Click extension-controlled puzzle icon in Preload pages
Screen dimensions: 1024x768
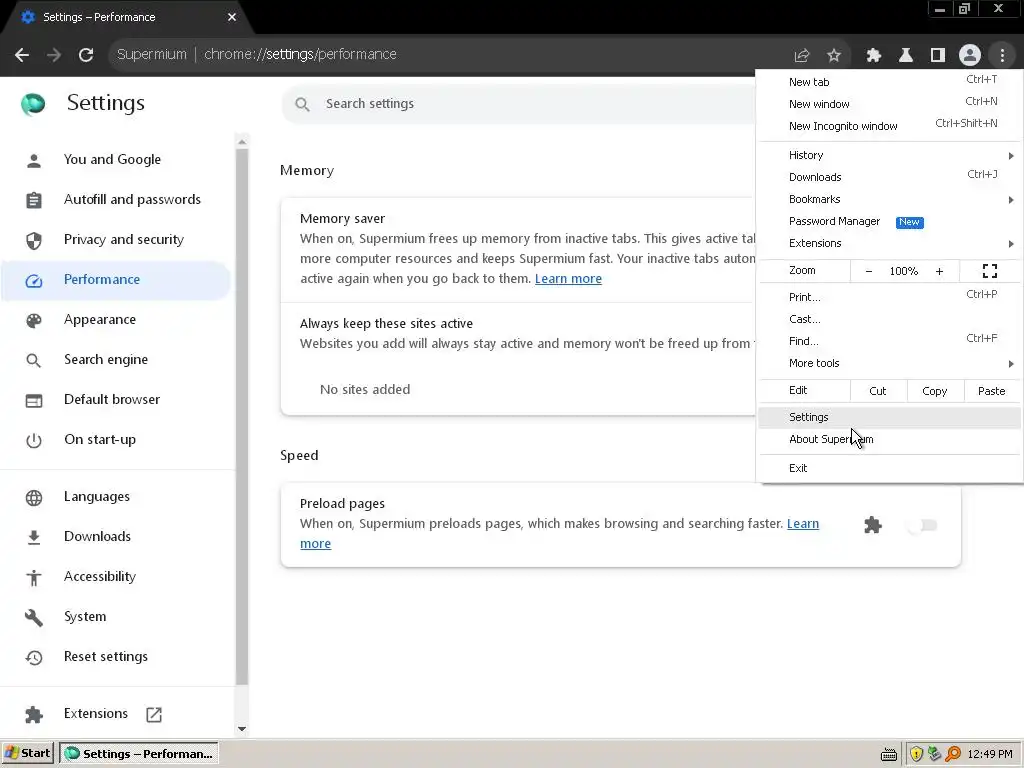coord(872,525)
